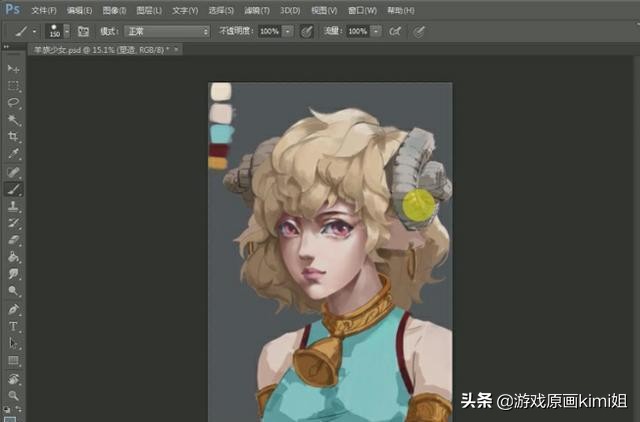Swap foreground and background colors
This screenshot has width=640, height=422.
tap(19, 409)
